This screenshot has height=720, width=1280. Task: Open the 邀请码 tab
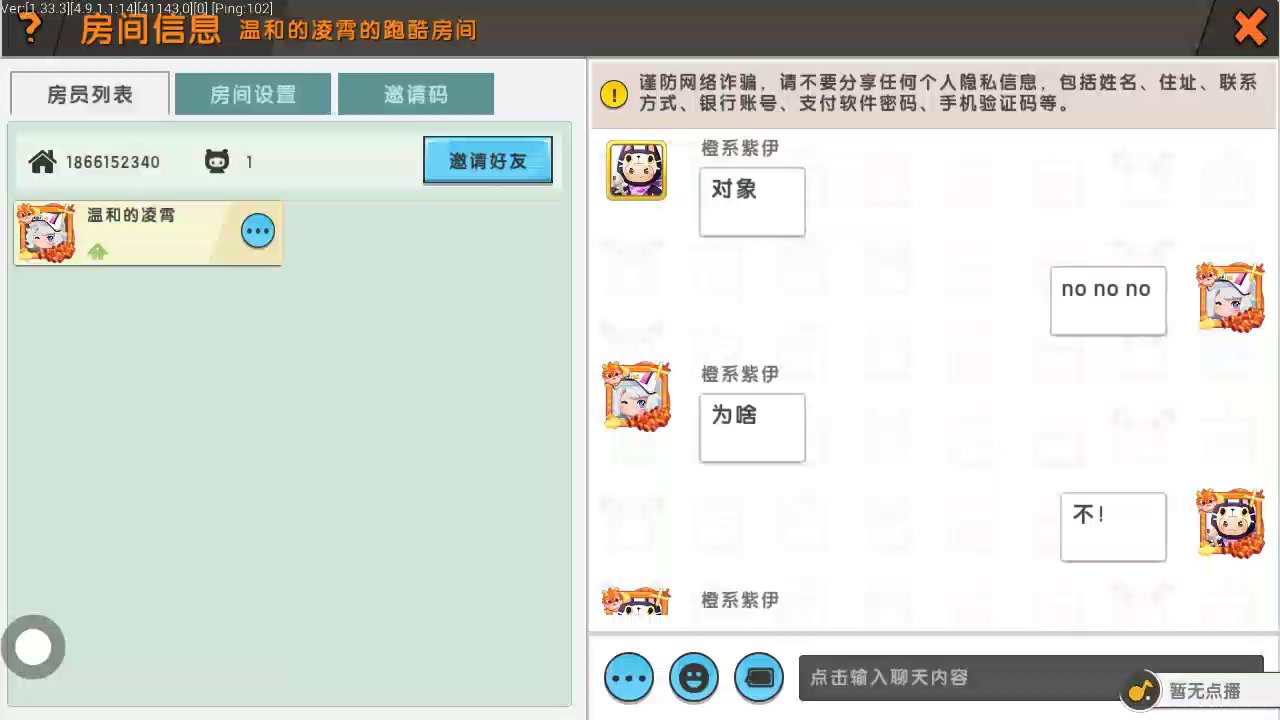(416, 94)
